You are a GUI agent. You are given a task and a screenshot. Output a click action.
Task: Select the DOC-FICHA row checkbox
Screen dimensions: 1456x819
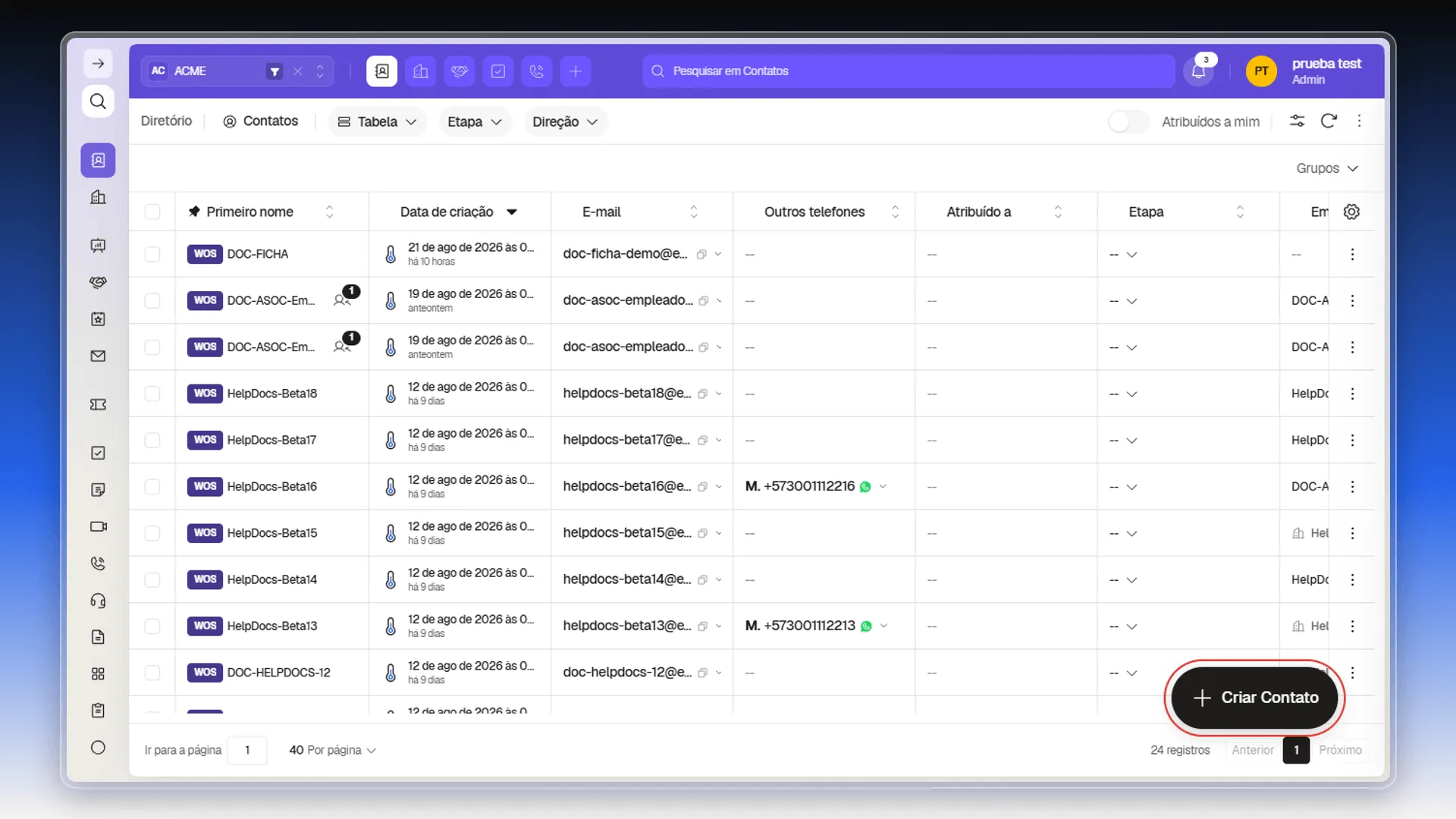152,254
